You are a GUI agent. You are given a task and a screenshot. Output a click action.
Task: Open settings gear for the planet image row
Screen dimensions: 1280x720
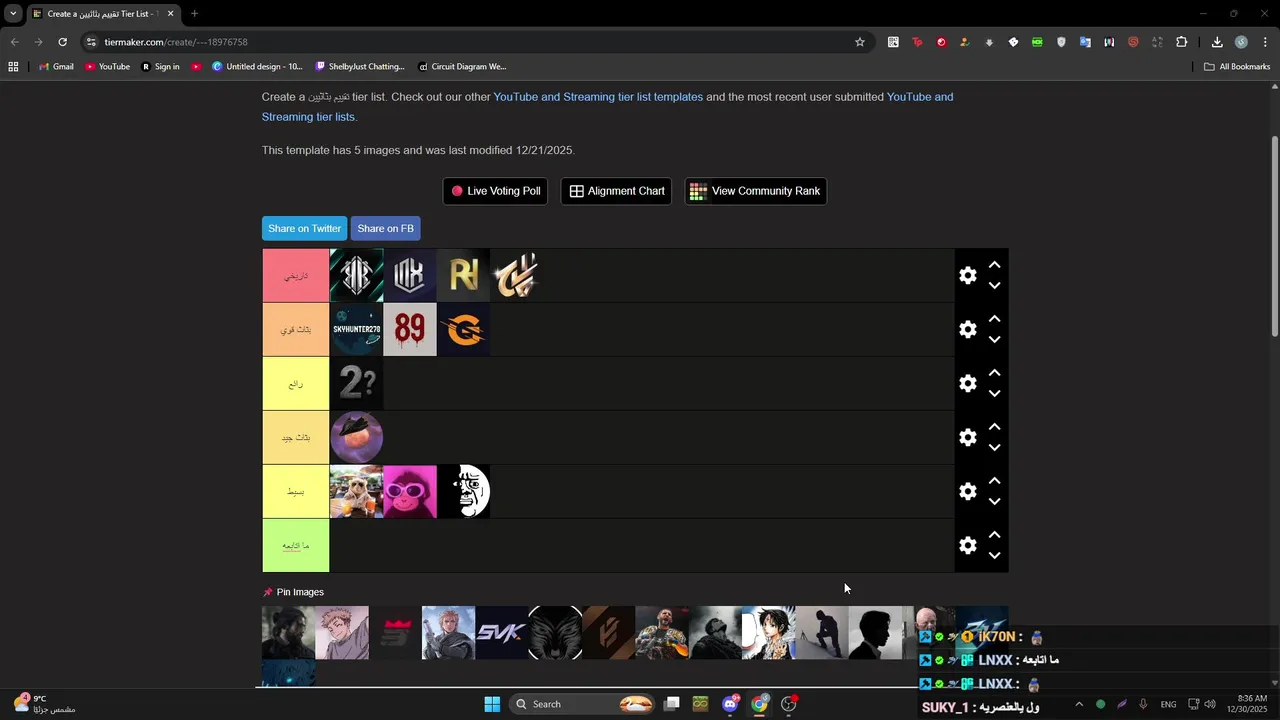[x=967, y=437]
